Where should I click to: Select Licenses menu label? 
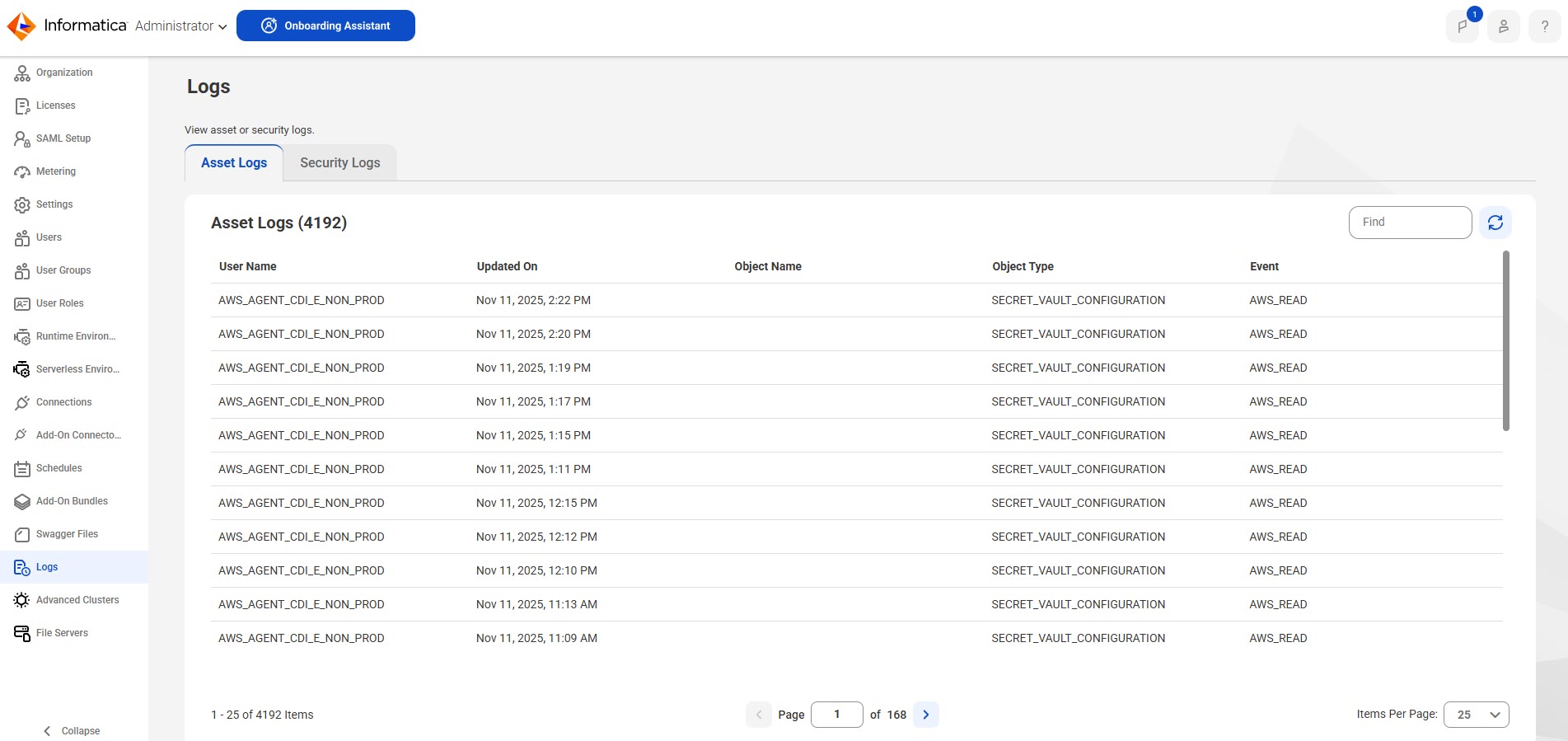point(56,106)
